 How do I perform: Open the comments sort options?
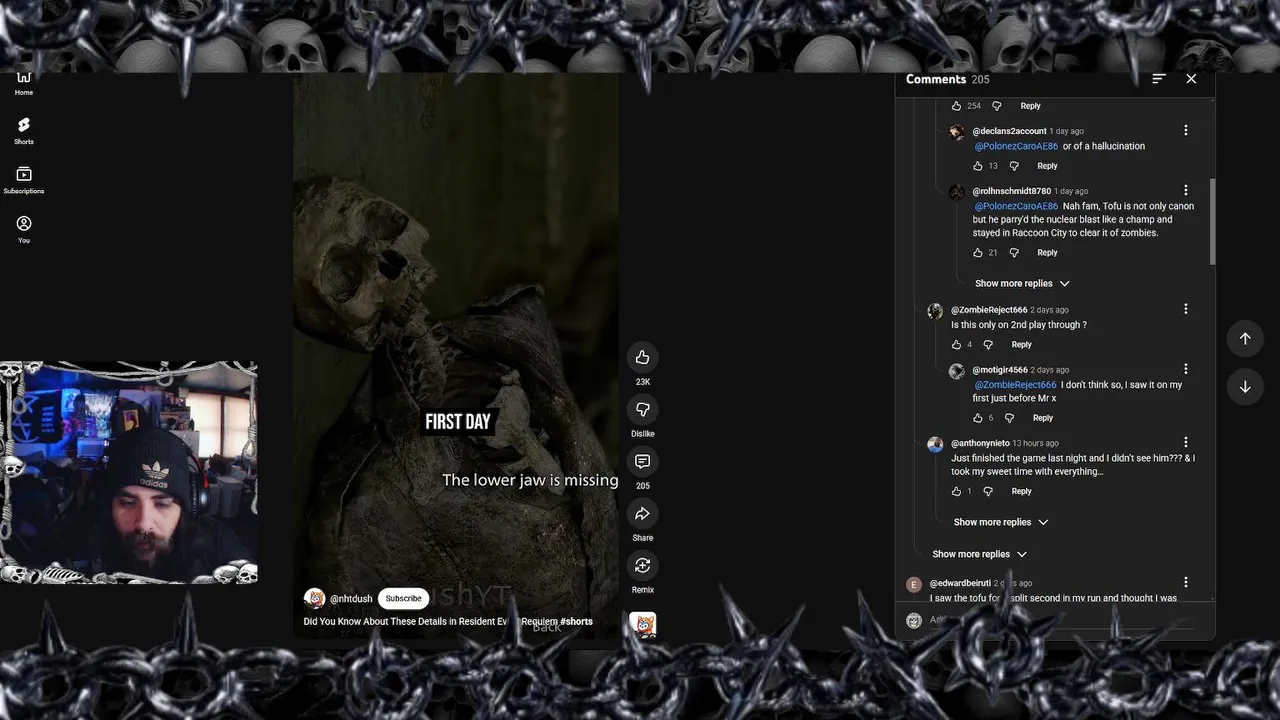1159,79
